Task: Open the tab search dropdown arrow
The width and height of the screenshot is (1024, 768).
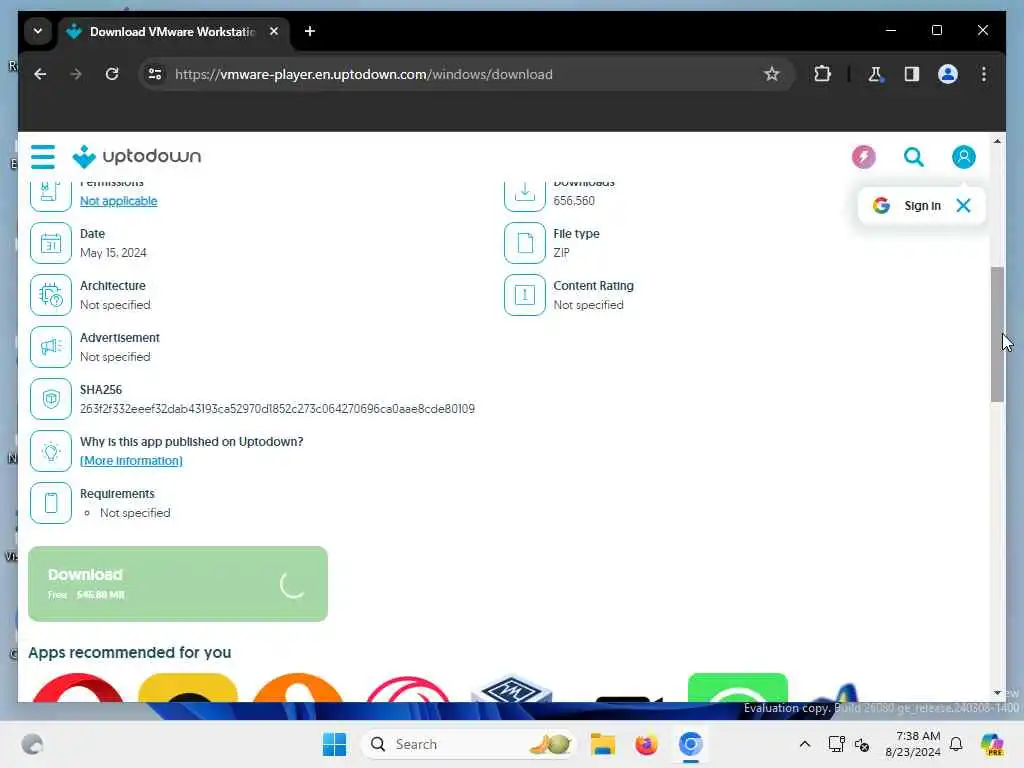Action: pyautogui.click(x=38, y=31)
